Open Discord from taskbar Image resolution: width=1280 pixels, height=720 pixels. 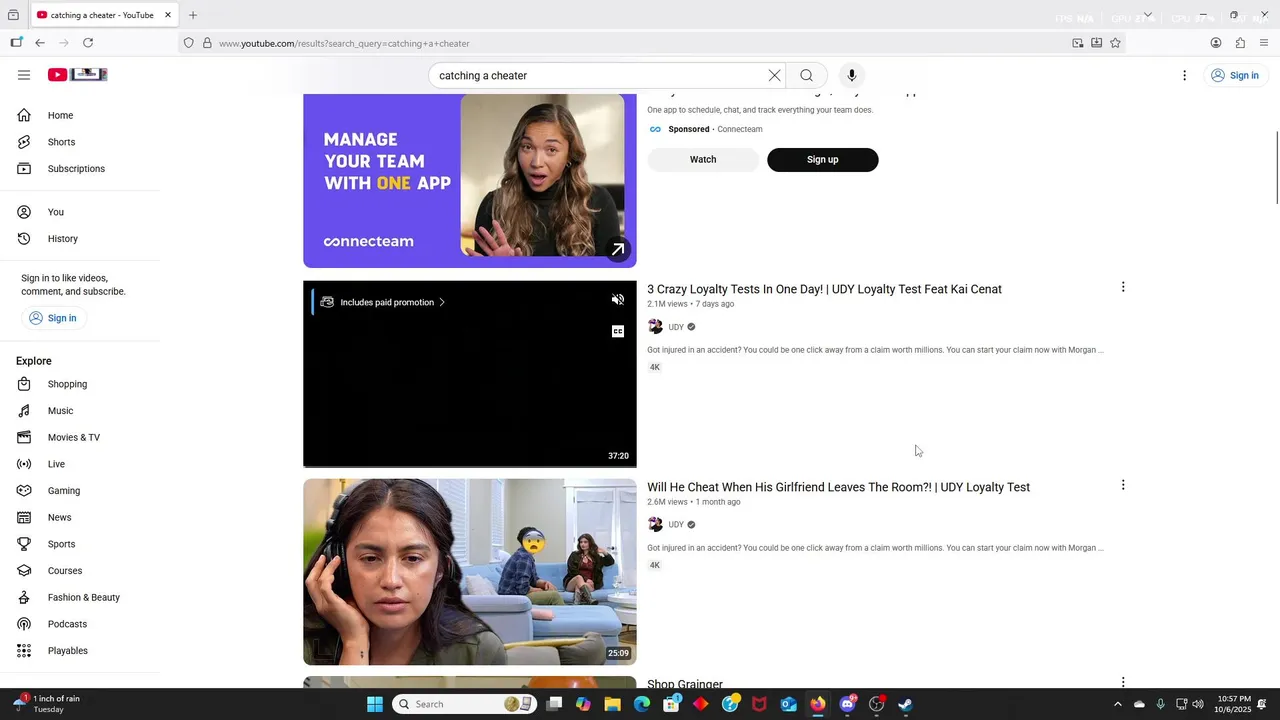click(x=848, y=704)
